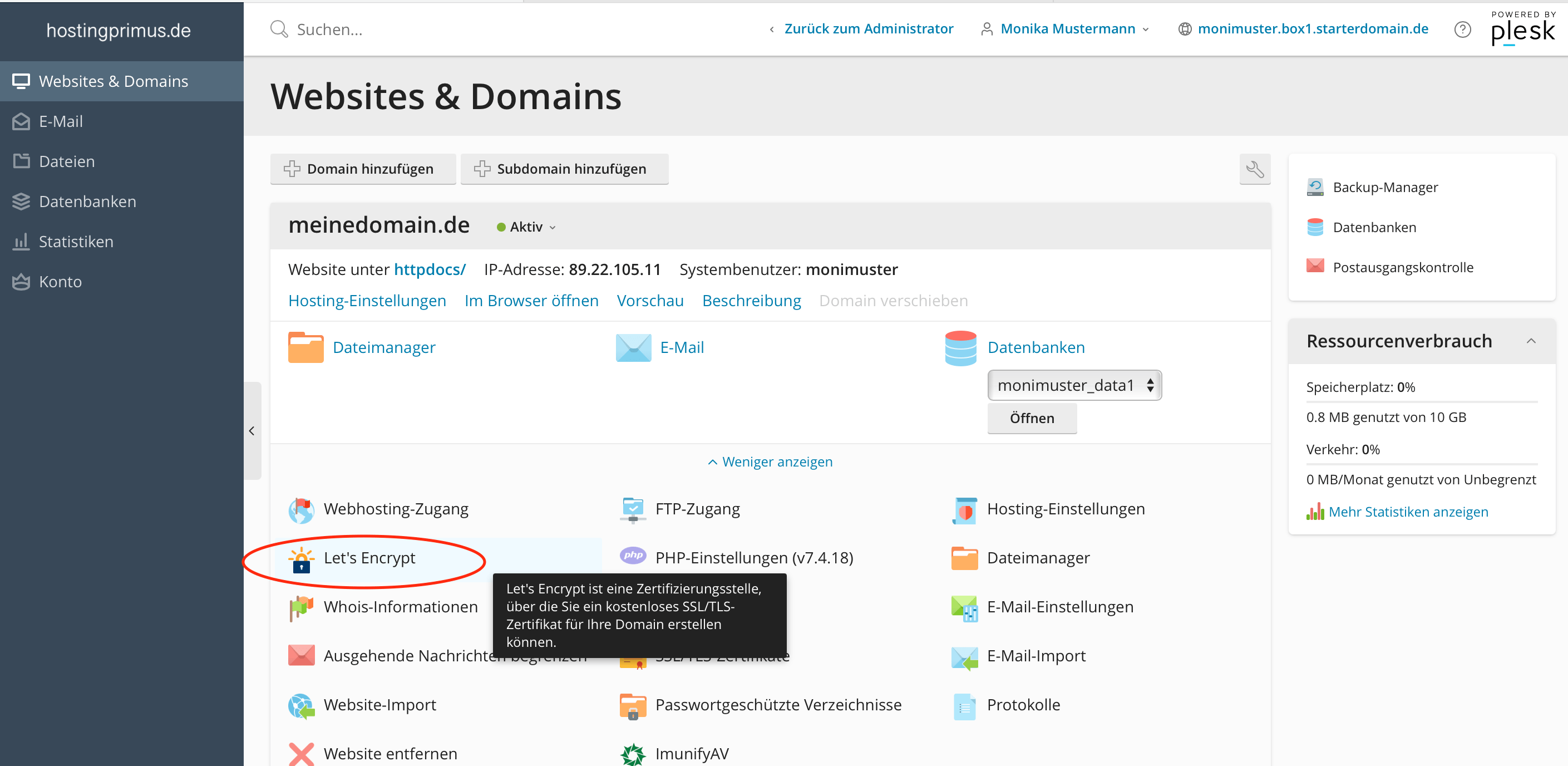Click the Webhosting-Zugang globe icon
The image size is (1568, 766).
click(302, 510)
